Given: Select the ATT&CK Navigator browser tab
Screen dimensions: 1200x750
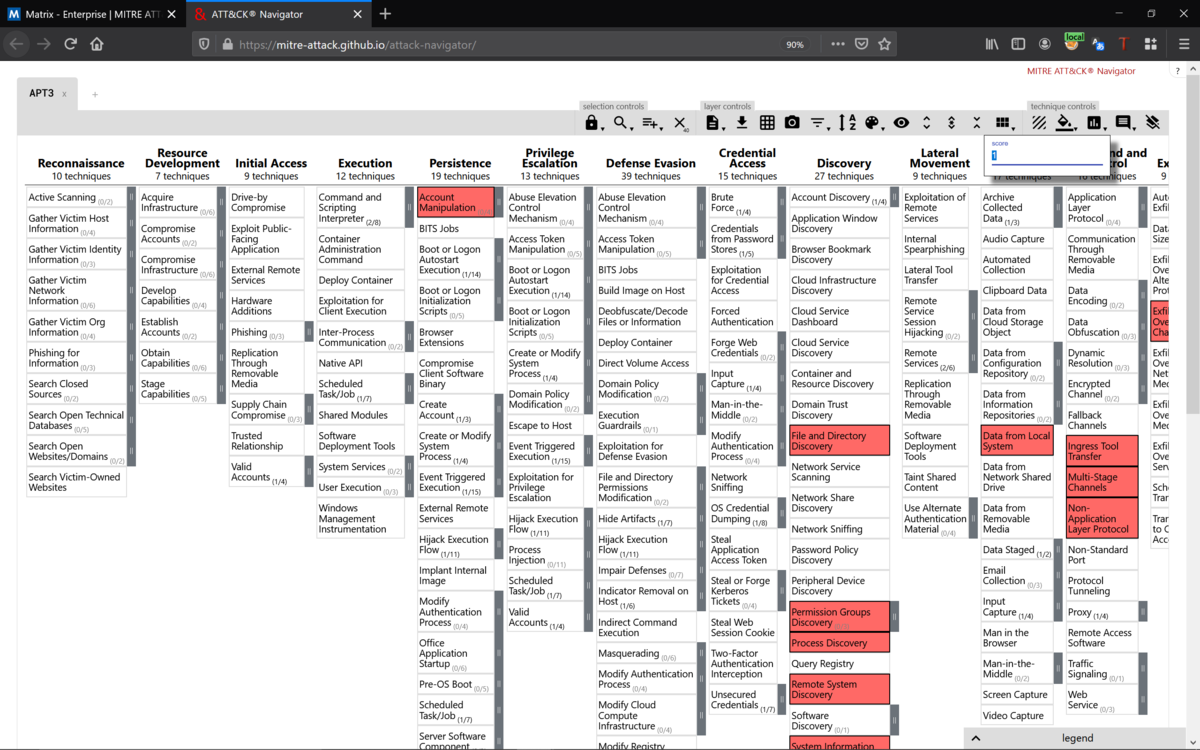Looking at the screenshot, I should point(277,14).
